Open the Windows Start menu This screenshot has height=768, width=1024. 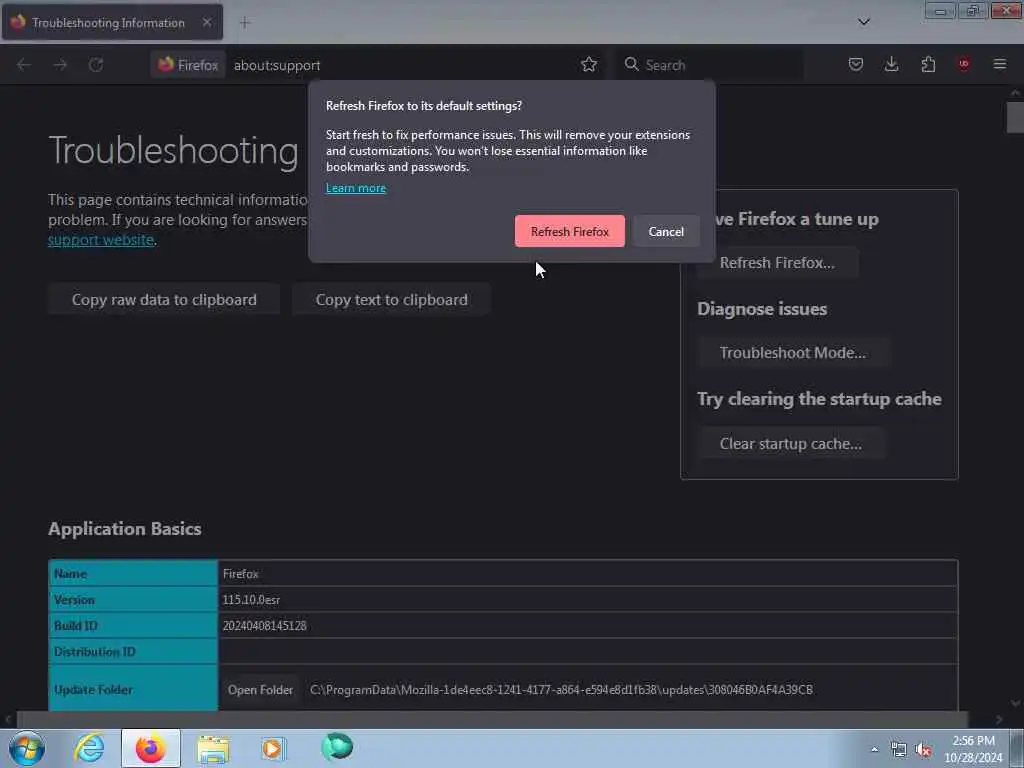27,748
